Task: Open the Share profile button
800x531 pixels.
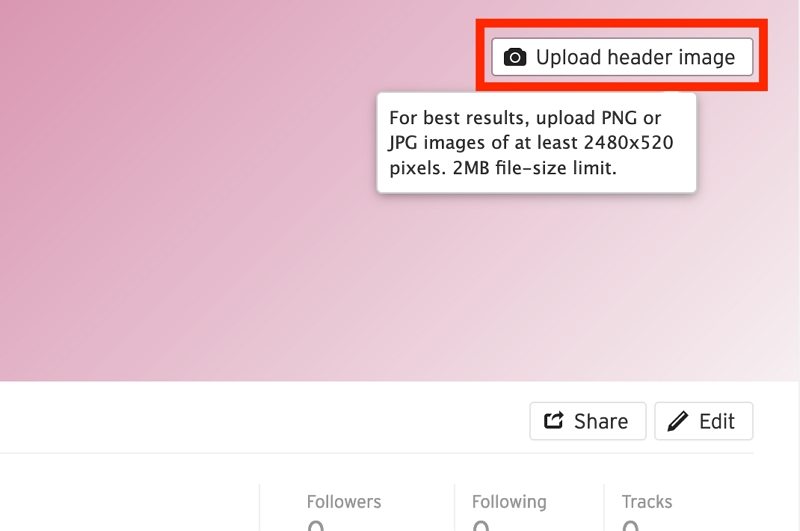Action: (588, 421)
